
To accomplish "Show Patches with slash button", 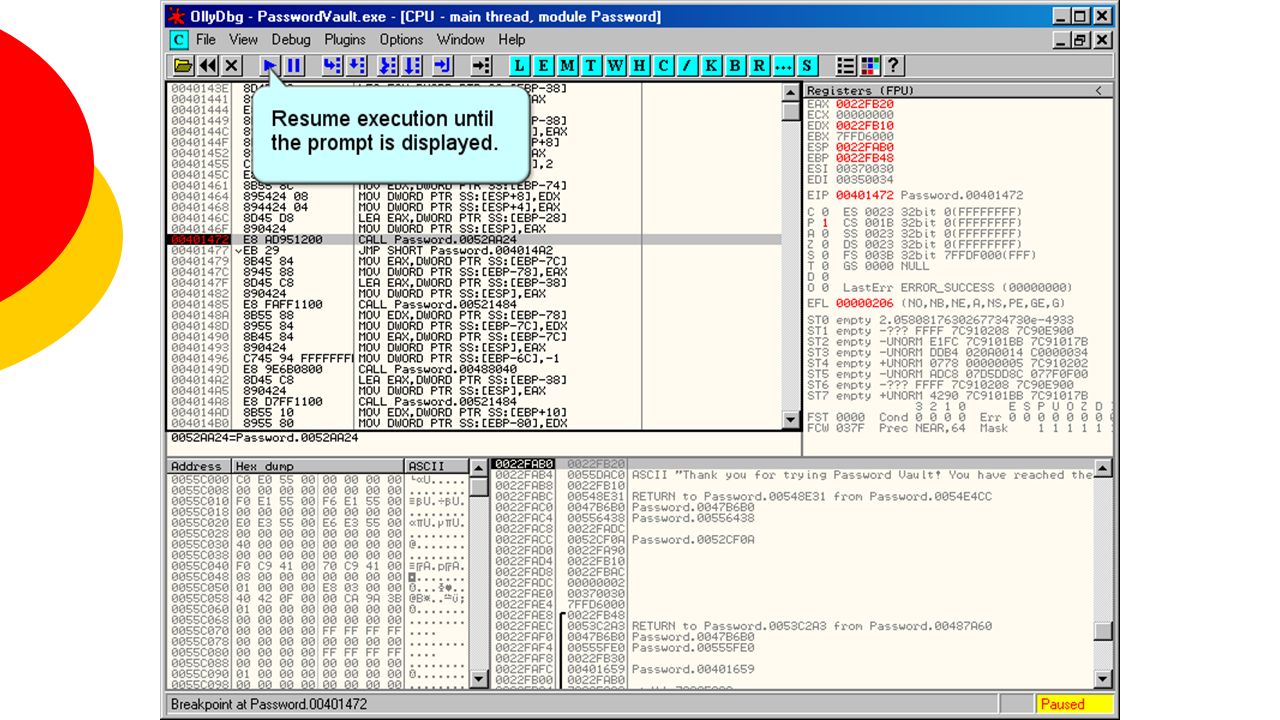I will tap(687, 66).
